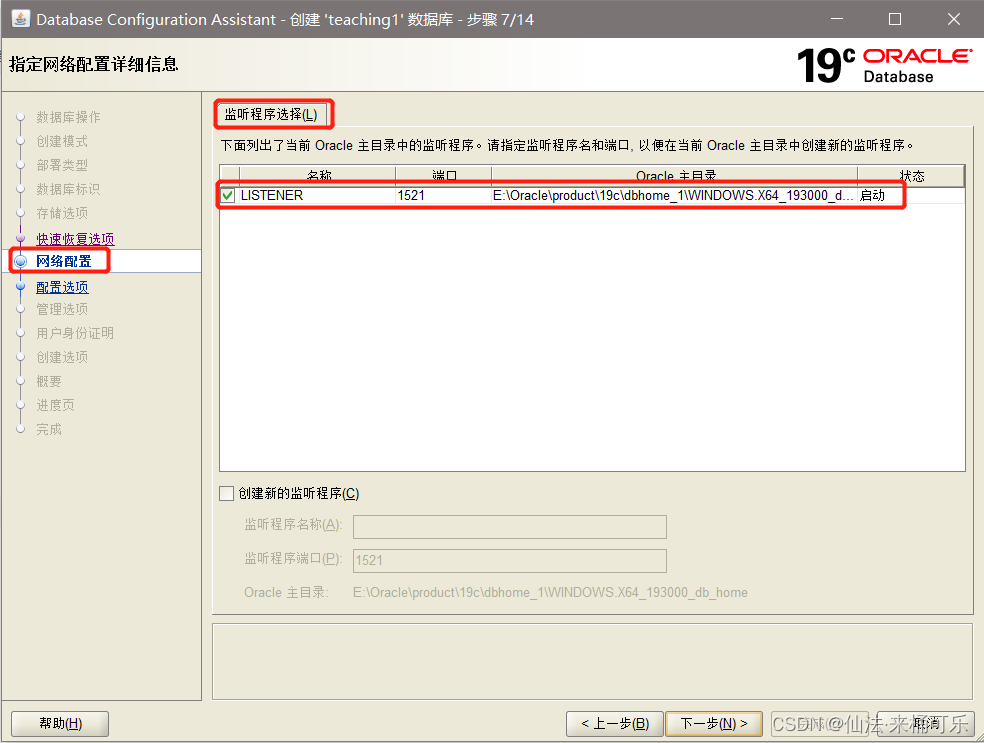Click the 完成 step label
The width and height of the screenshot is (984, 743).
(x=48, y=429)
